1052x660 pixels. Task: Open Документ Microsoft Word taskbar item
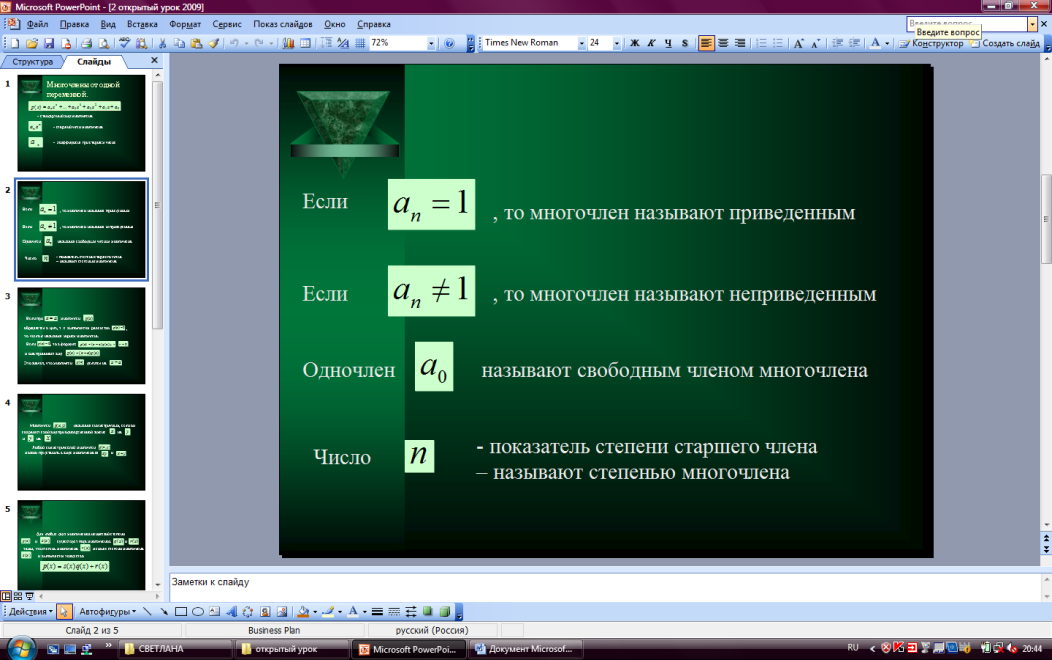525,649
